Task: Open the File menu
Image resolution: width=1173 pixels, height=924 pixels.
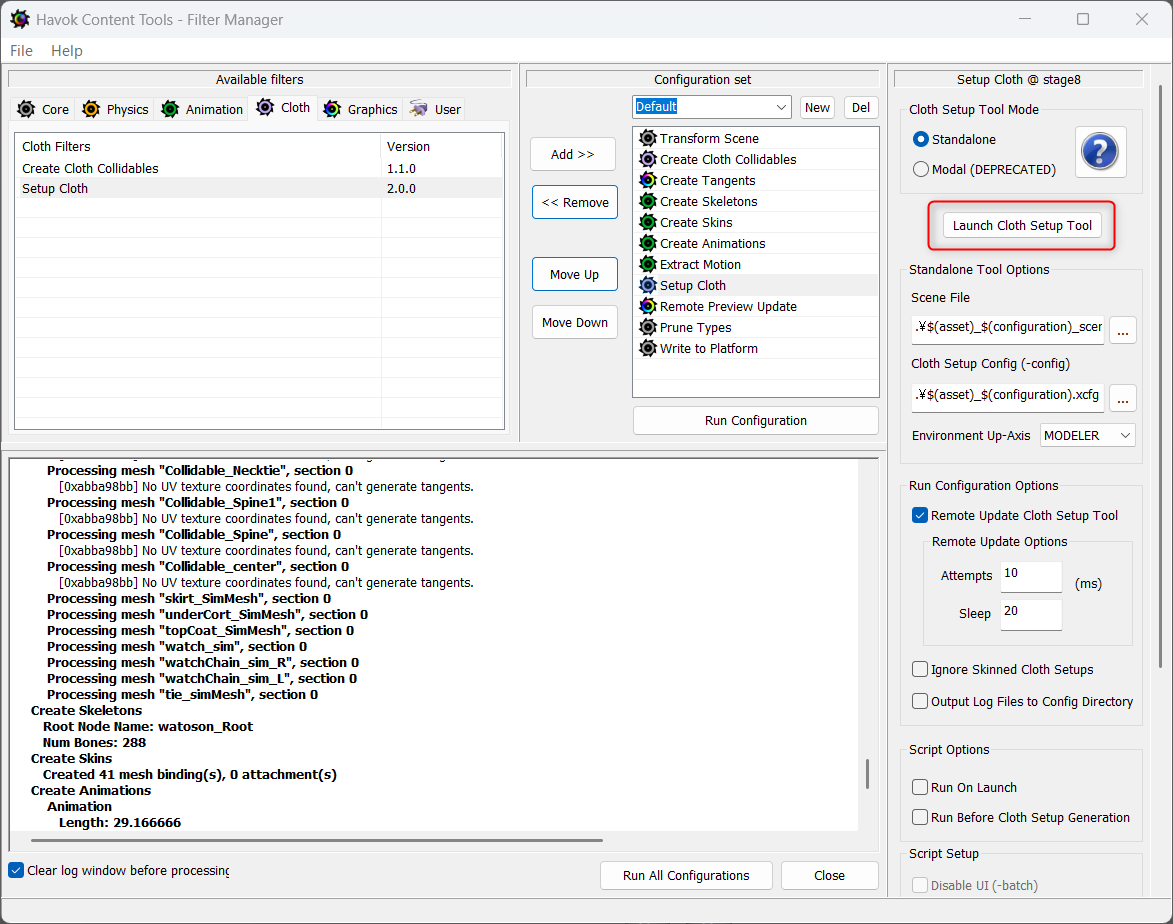Action: click(21, 50)
